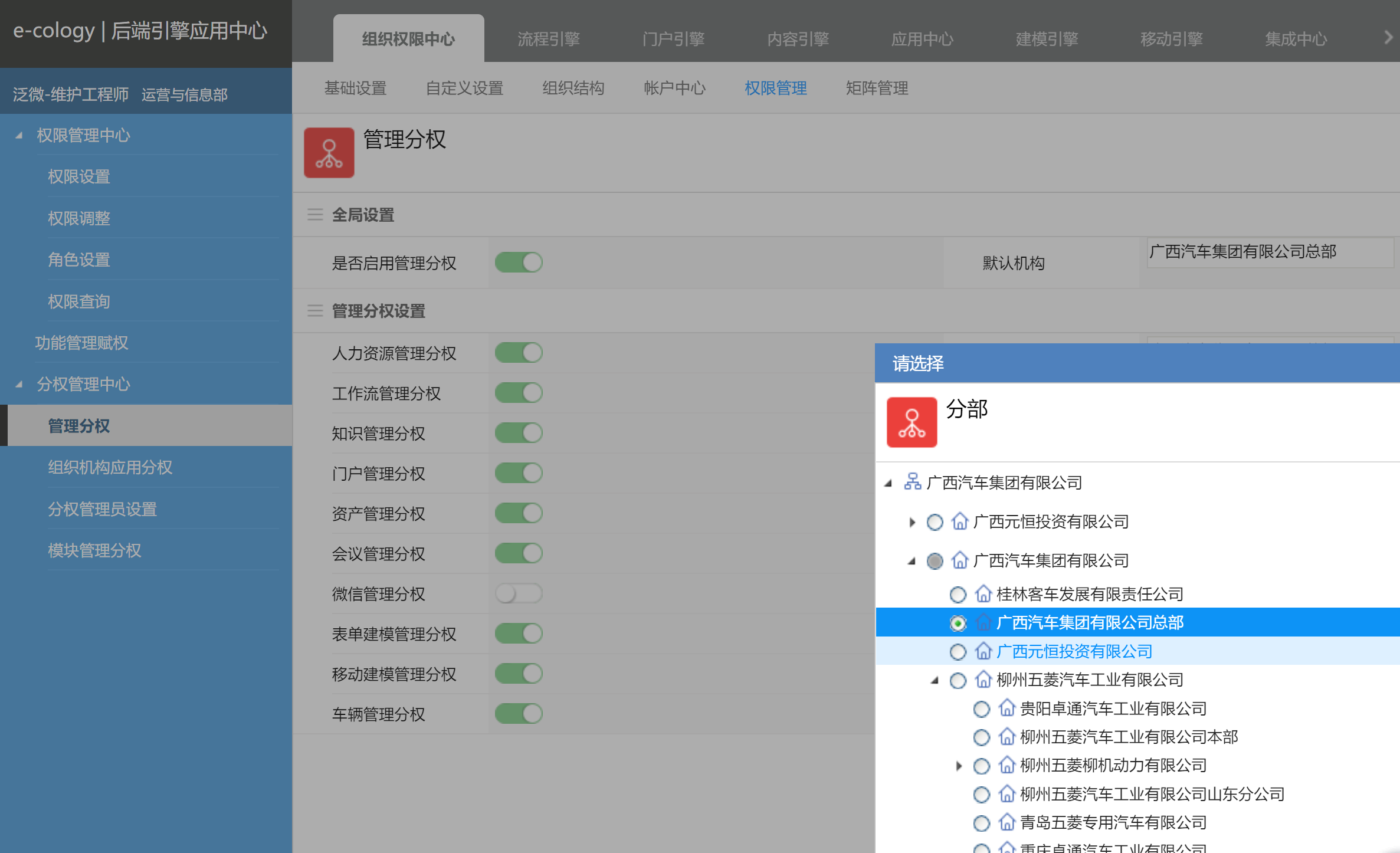Open 权限设置 in sidebar
This screenshot has height=853, width=1400.
[x=79, y=176]
